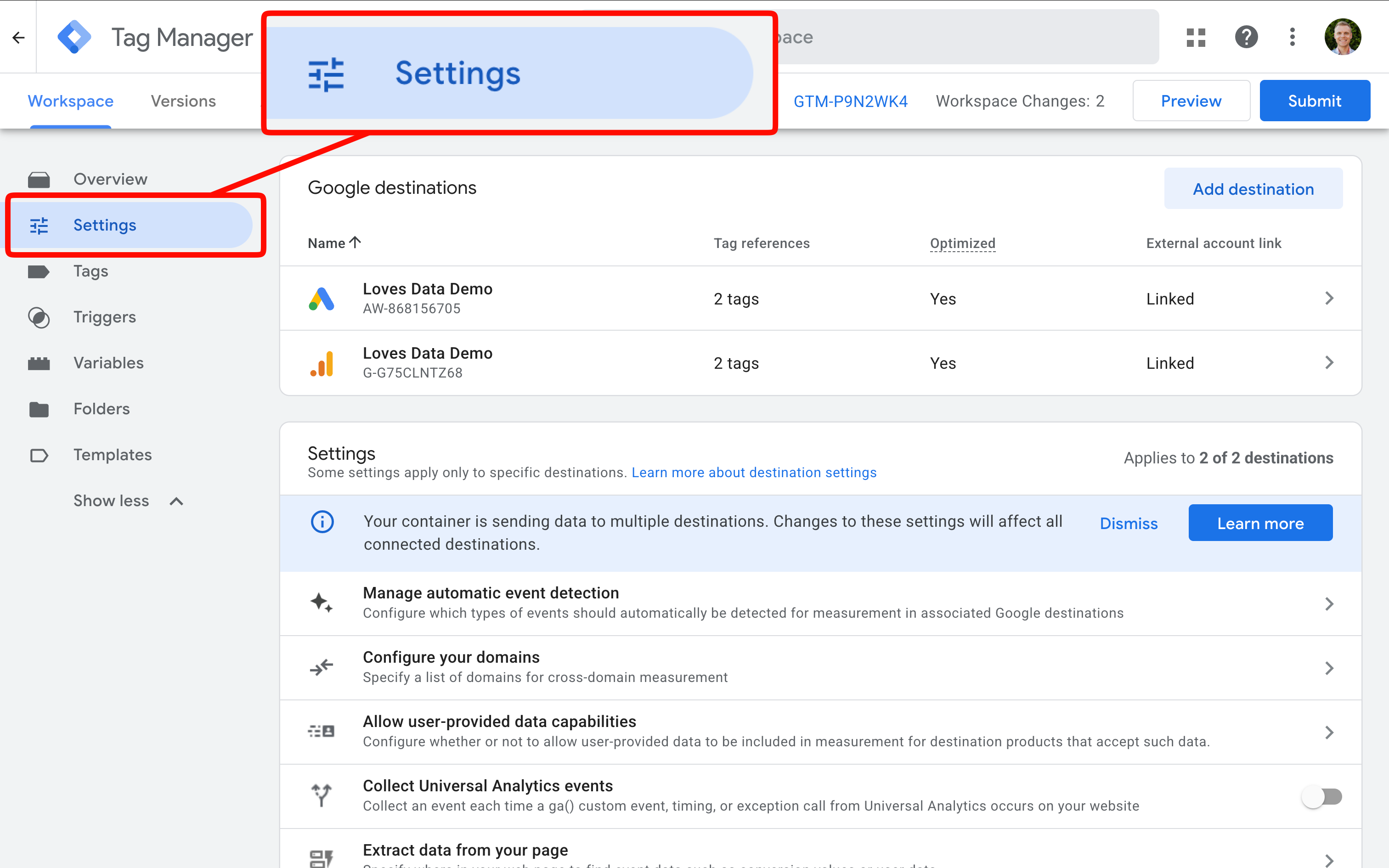1389x868 pixels.
Task: Select the Overview sidebar icon
Action: click(x=39, y=180)
